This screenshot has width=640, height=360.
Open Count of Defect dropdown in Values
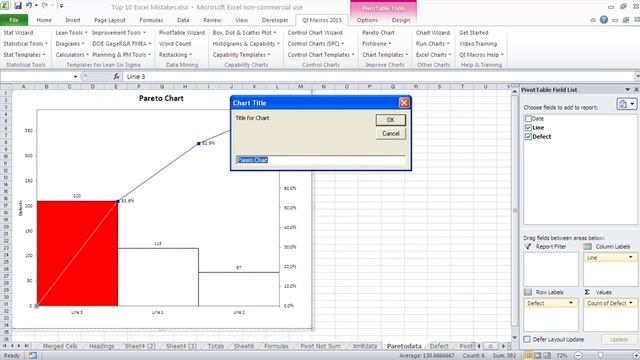click(x=631, y=303)
